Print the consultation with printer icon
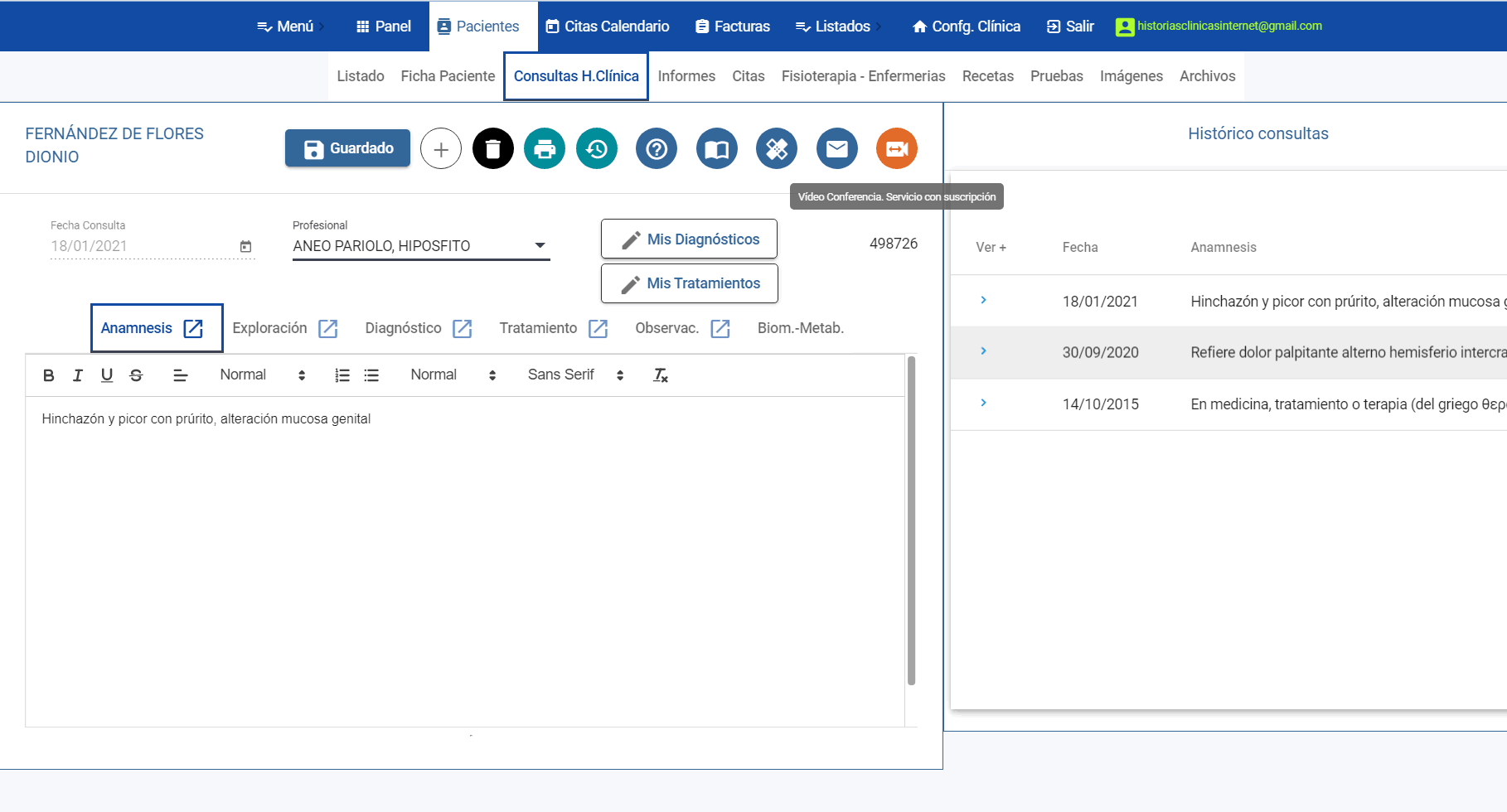1507x812 pixels. 545,149
